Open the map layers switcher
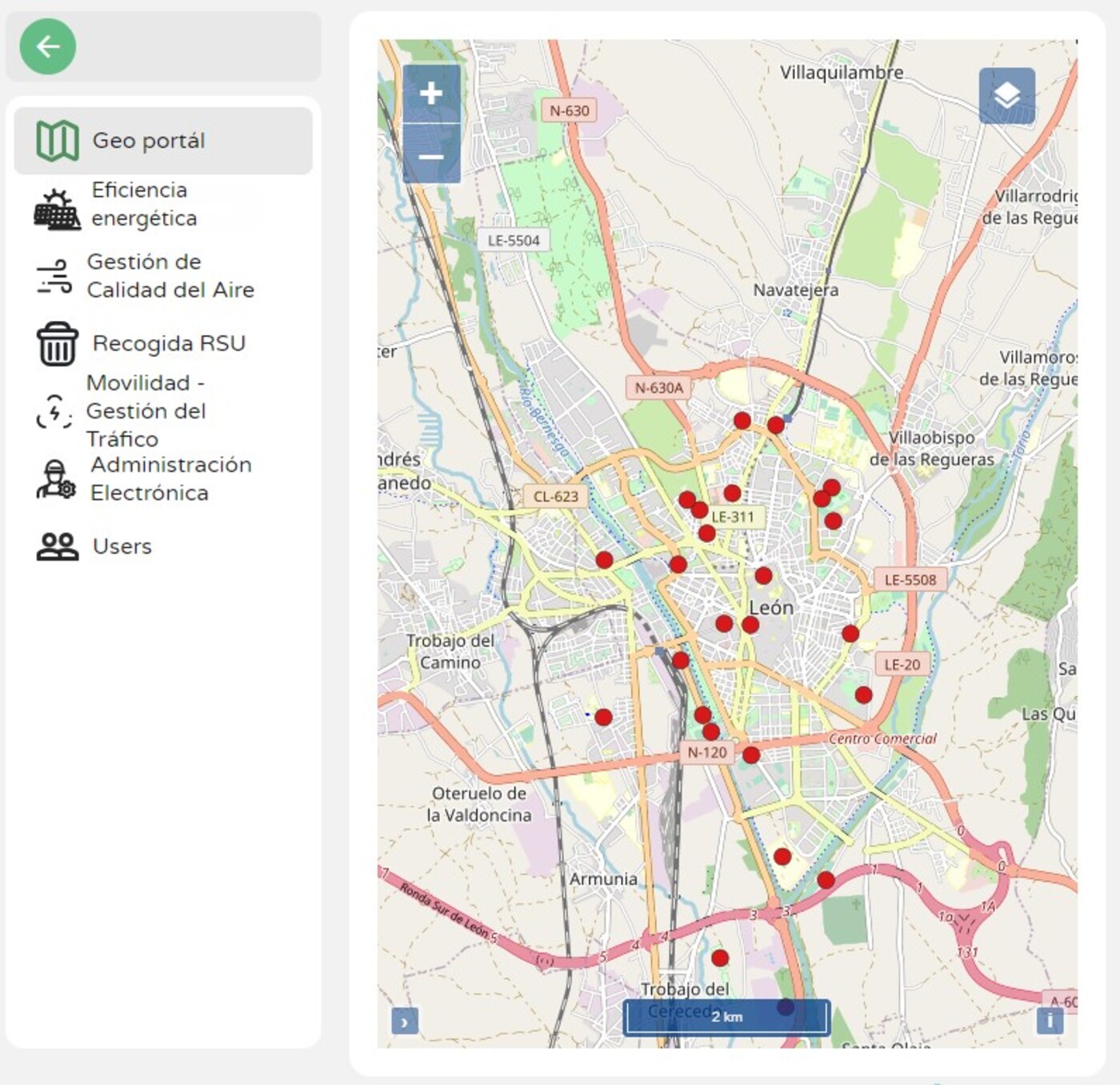This screenshot has height=1085, width=1120. pos(1006,96)
